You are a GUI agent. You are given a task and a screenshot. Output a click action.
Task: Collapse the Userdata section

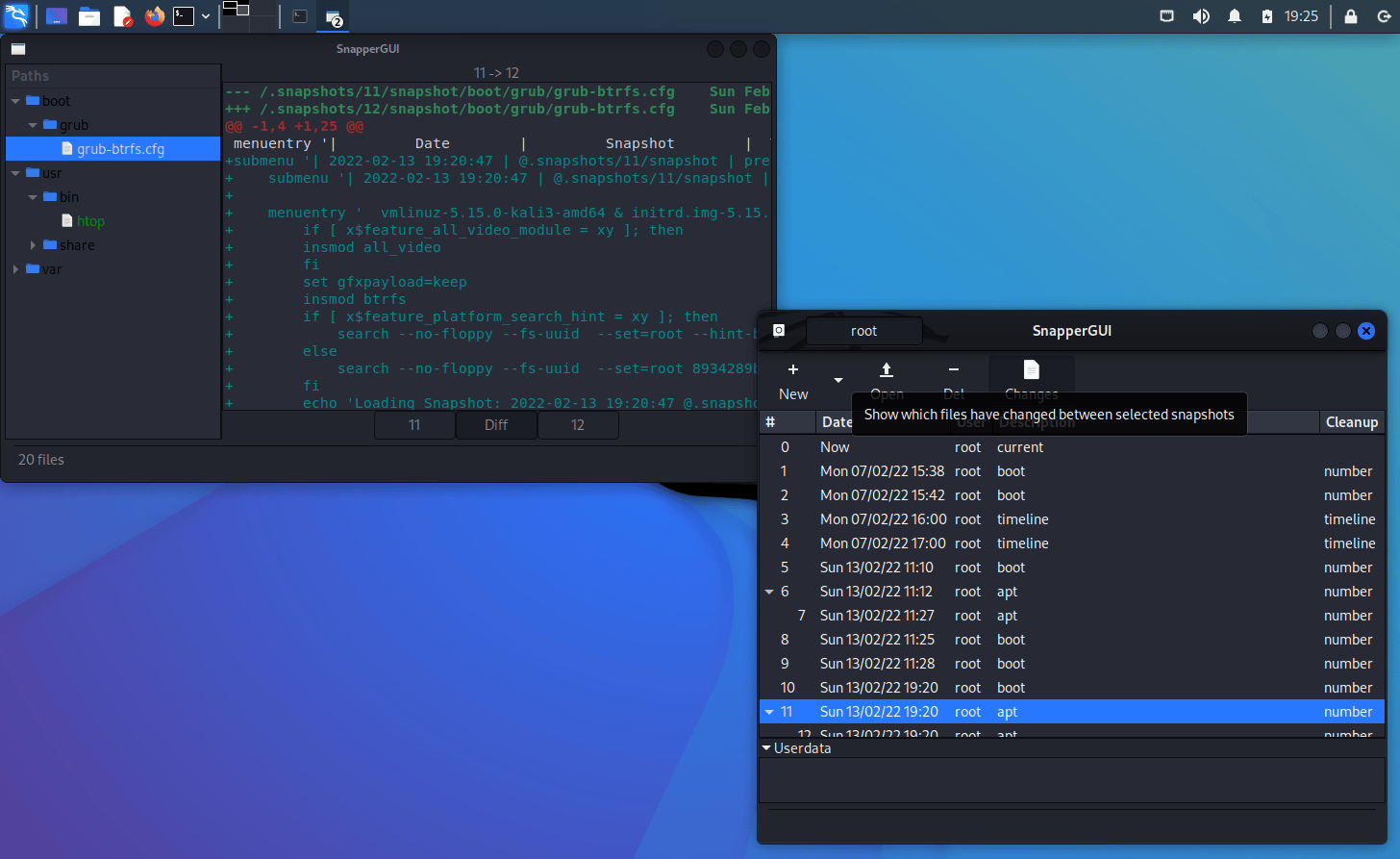point(766,748)
